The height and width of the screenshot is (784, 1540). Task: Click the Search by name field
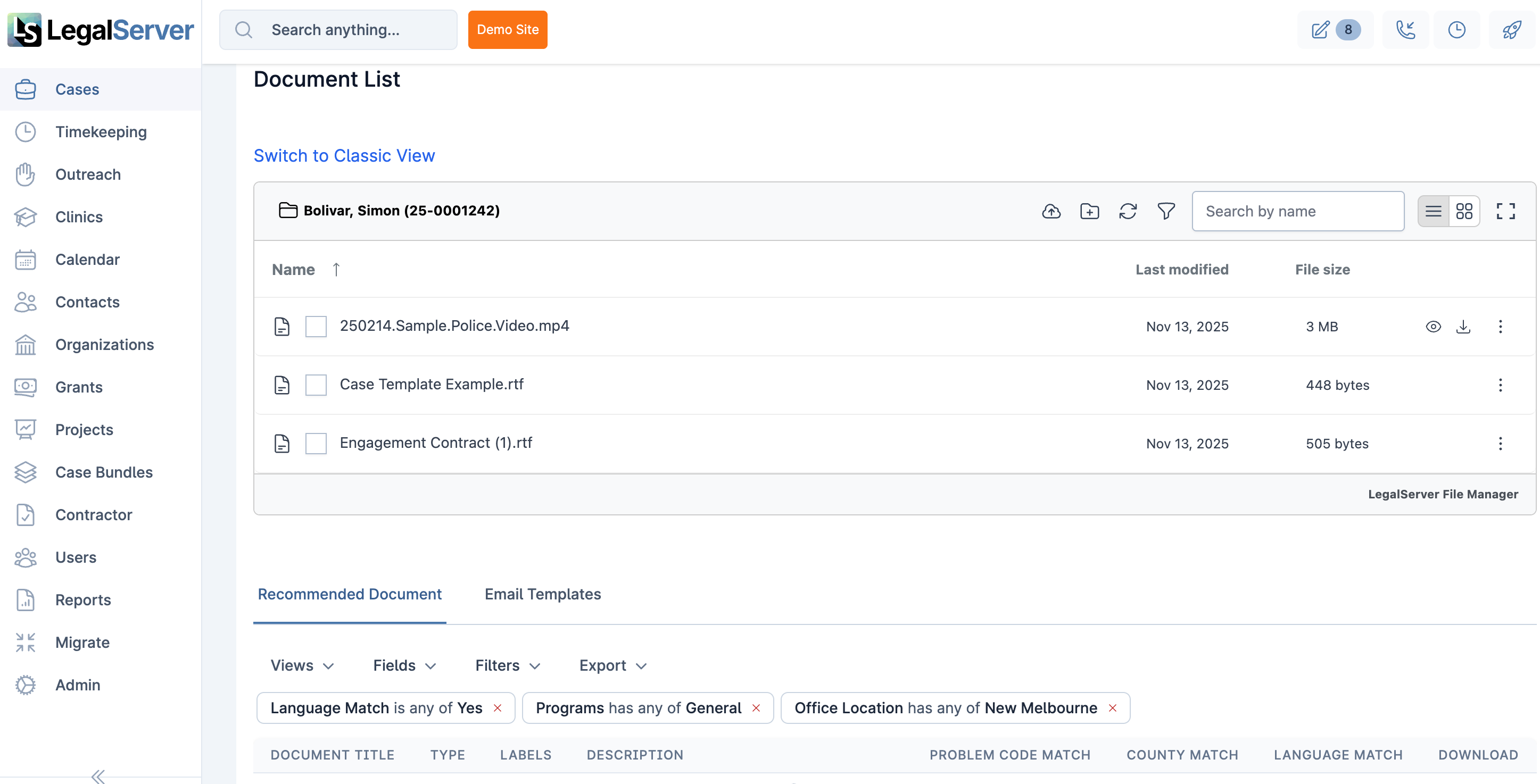[1297, 211]
